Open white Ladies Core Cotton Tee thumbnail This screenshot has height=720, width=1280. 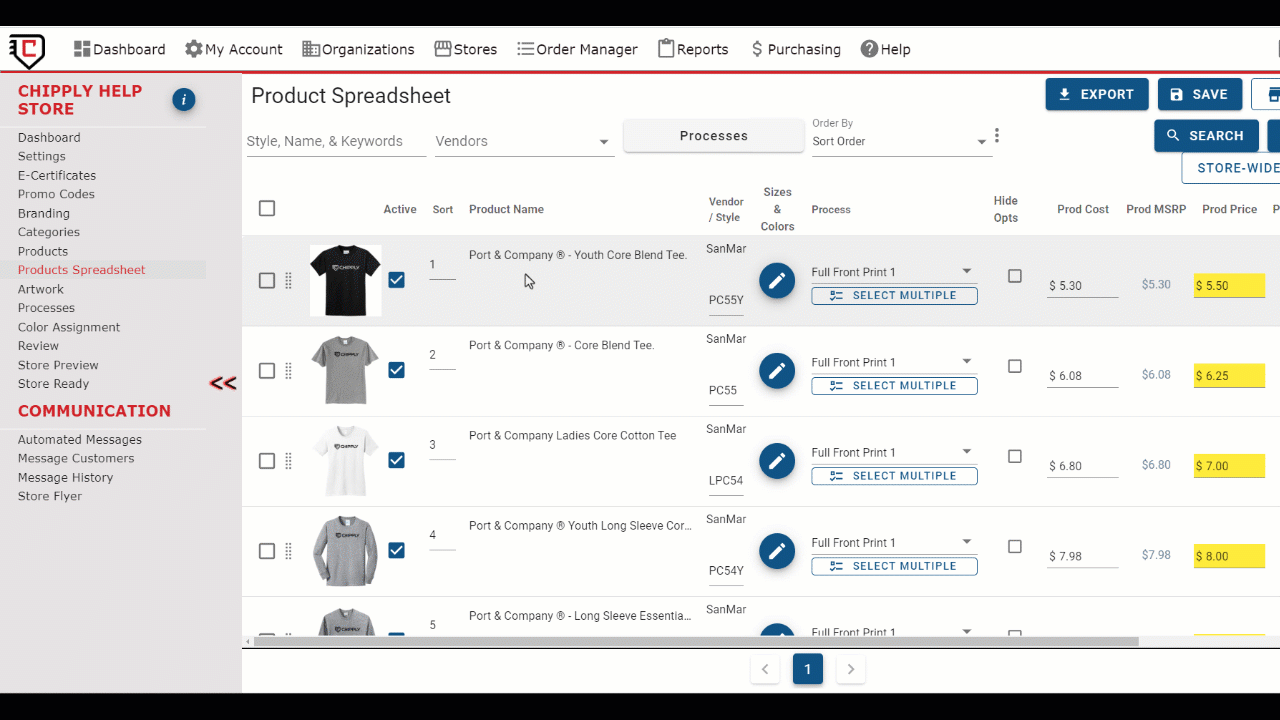click(x=345, y=461)
